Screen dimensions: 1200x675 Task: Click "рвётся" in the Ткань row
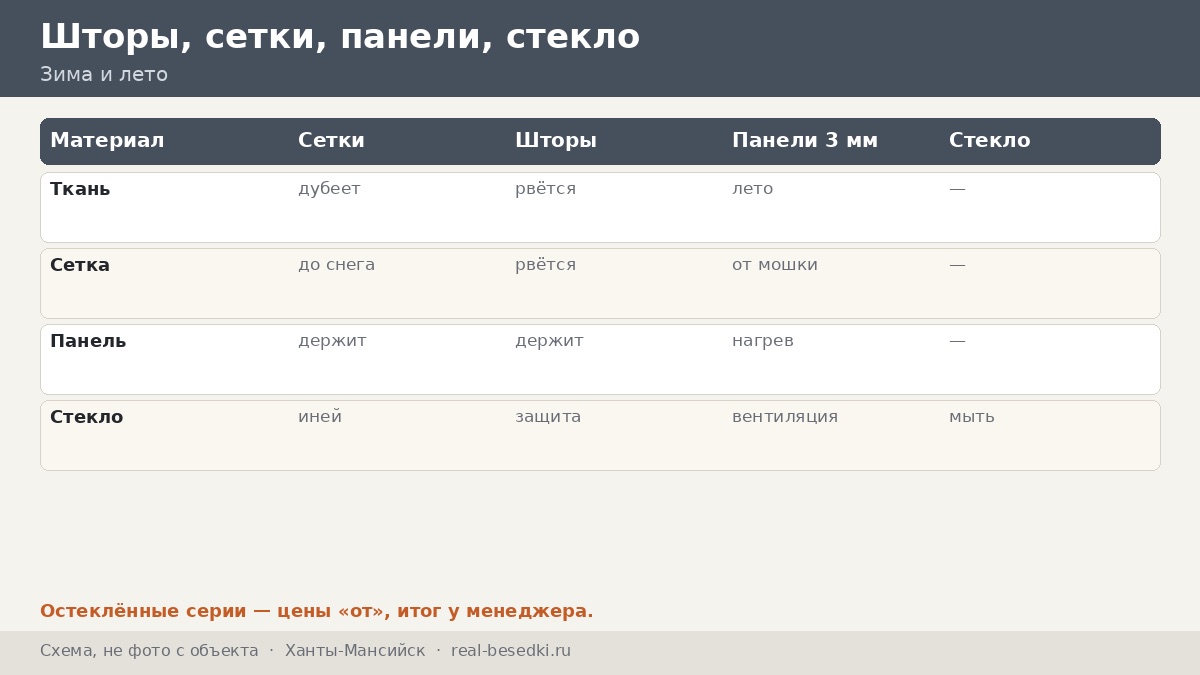click(x=545, y=189)
